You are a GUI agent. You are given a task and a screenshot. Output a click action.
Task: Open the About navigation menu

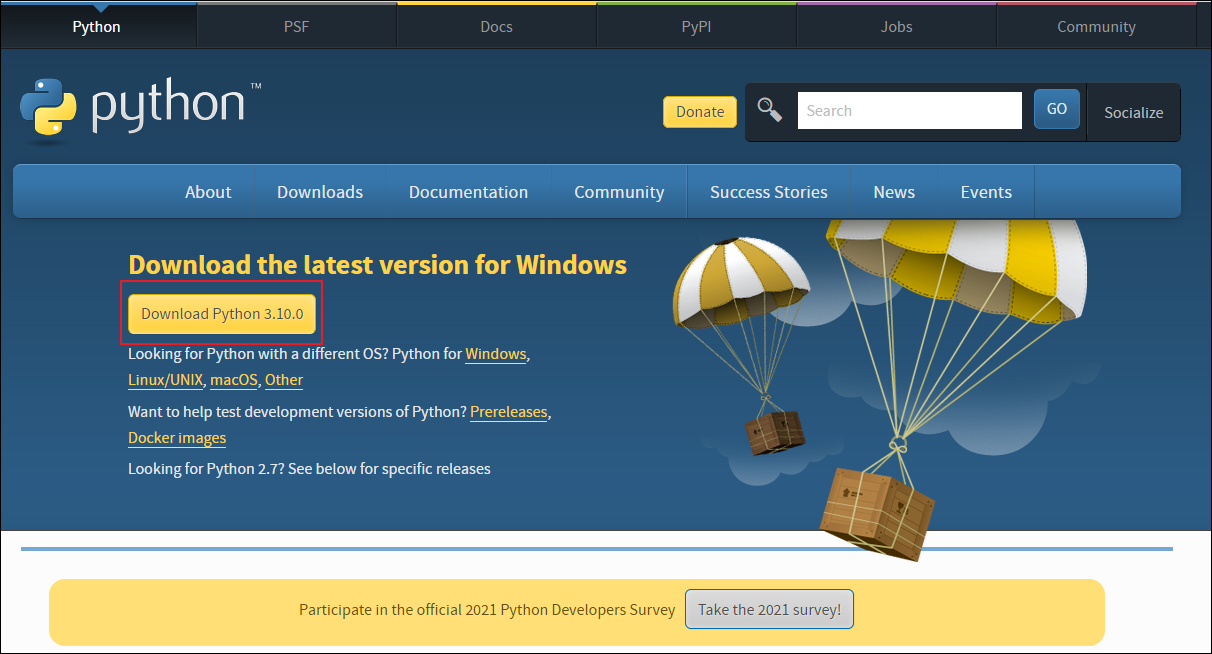click(x=208, y=192)
